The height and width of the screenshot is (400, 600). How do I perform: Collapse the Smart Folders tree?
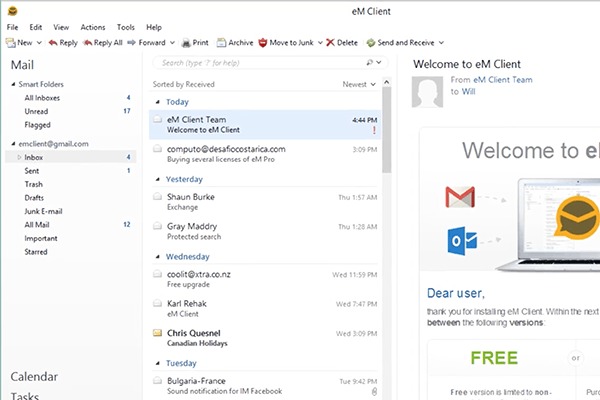(x=13, y=84)
